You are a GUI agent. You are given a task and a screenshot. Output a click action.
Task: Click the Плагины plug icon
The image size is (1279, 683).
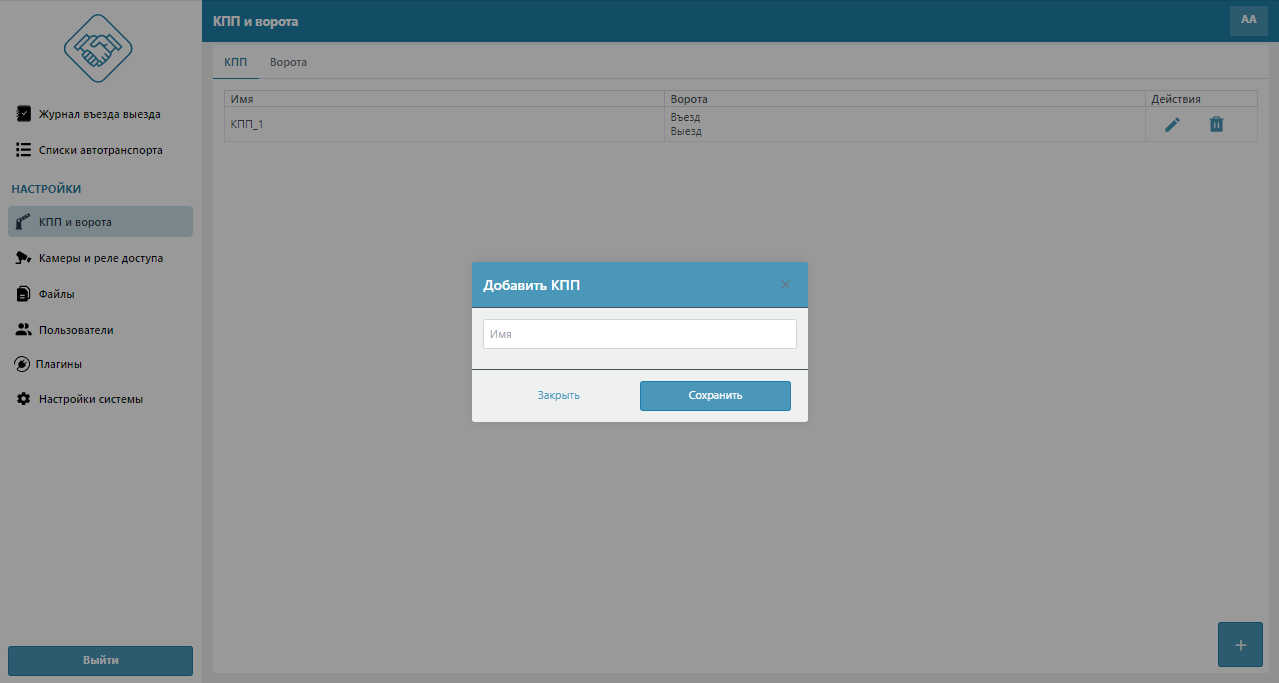click(x=22, y=364)
